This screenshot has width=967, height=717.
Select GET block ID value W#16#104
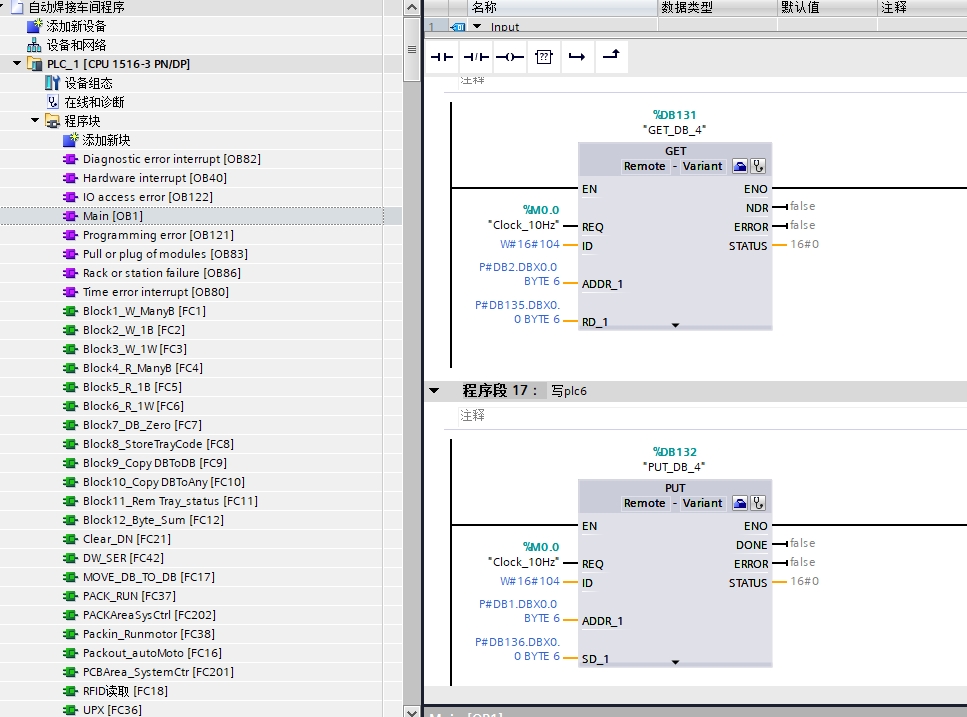[530, 245]
